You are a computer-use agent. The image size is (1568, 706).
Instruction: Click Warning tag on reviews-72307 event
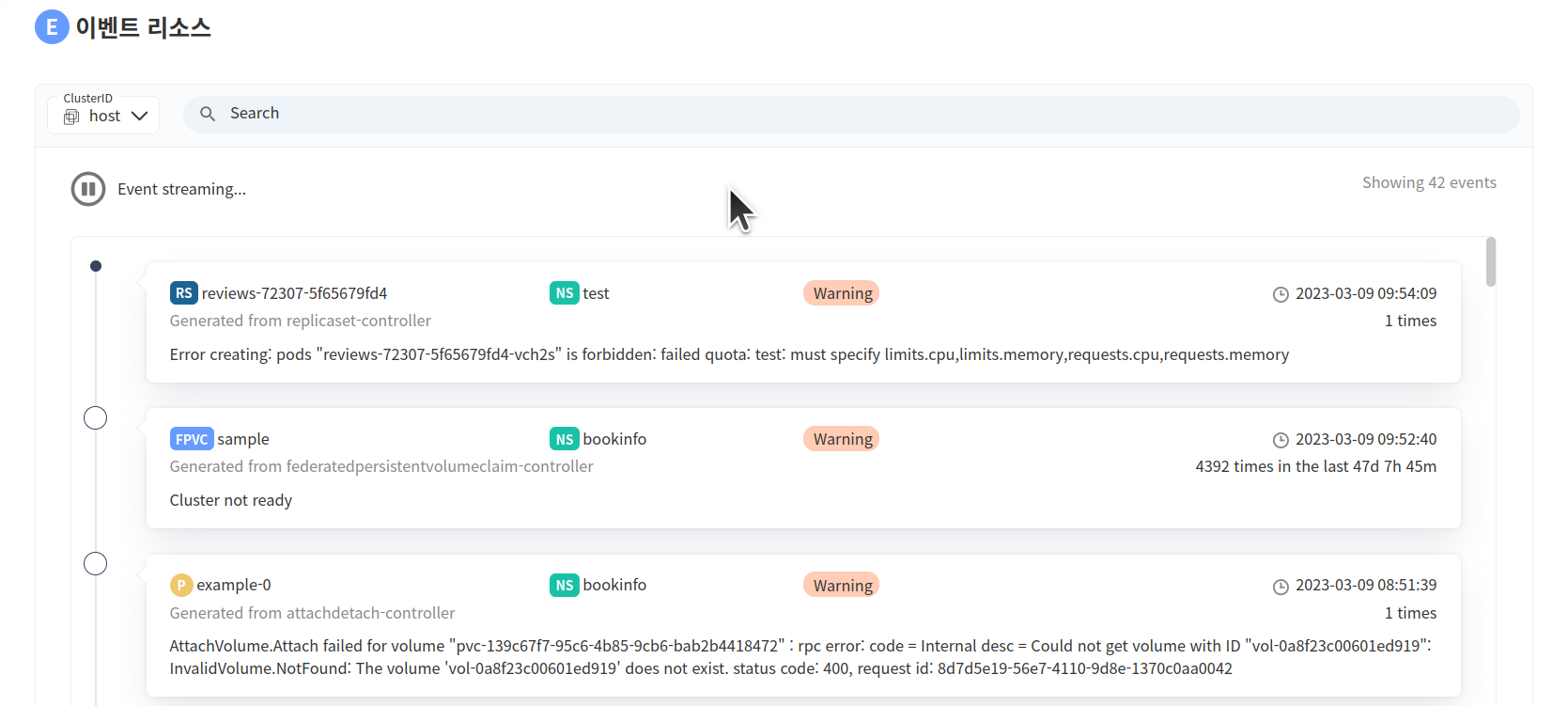click(842, 293)
